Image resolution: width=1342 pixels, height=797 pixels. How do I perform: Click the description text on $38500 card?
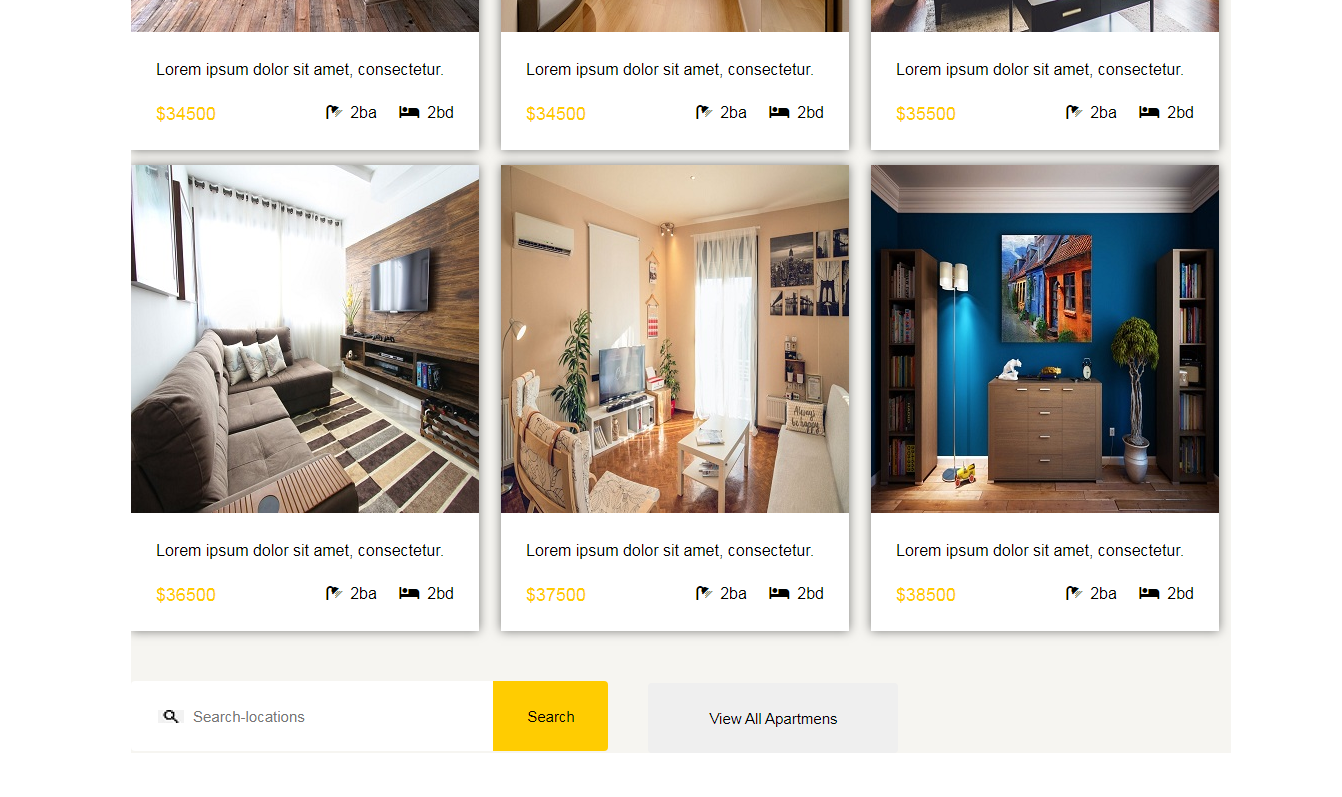[1040, 550]
